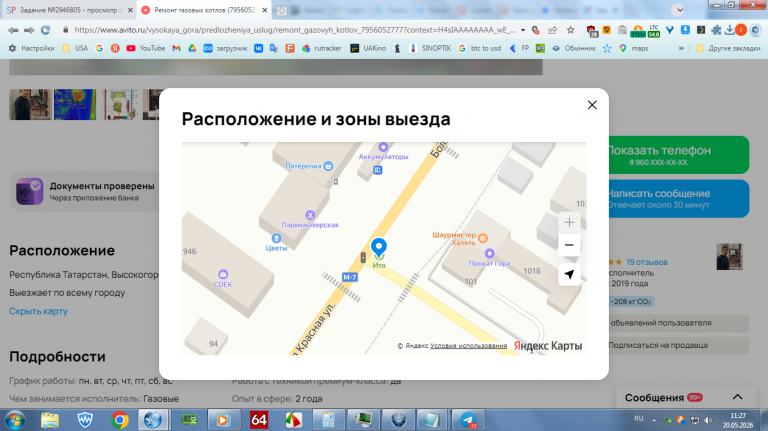Open the YouTube bookmark
The width and height of the screenshot is (768, 431).
[145, 48]
